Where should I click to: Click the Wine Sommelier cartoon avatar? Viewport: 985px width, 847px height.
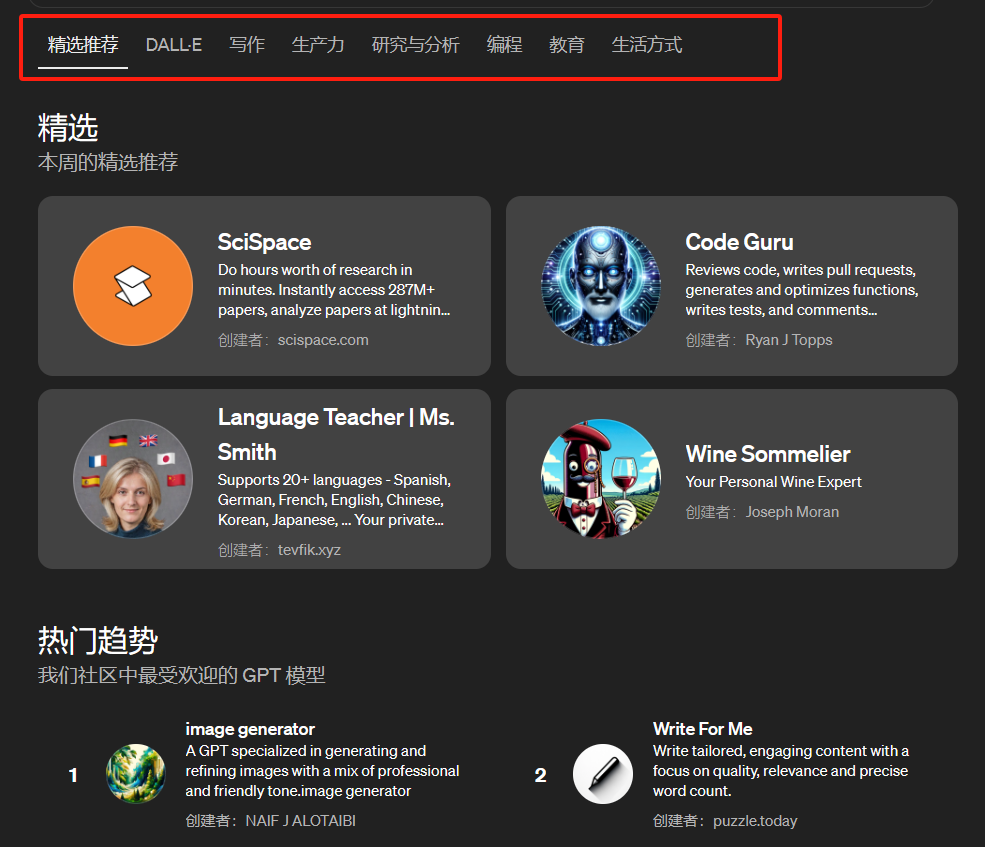point(601,479)
